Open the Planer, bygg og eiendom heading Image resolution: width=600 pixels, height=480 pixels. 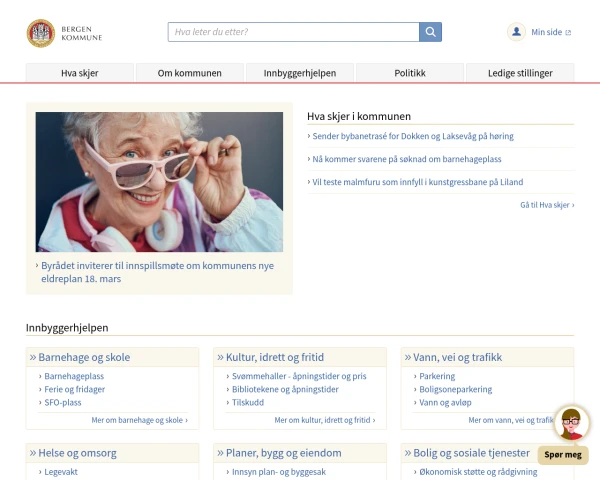284,453
